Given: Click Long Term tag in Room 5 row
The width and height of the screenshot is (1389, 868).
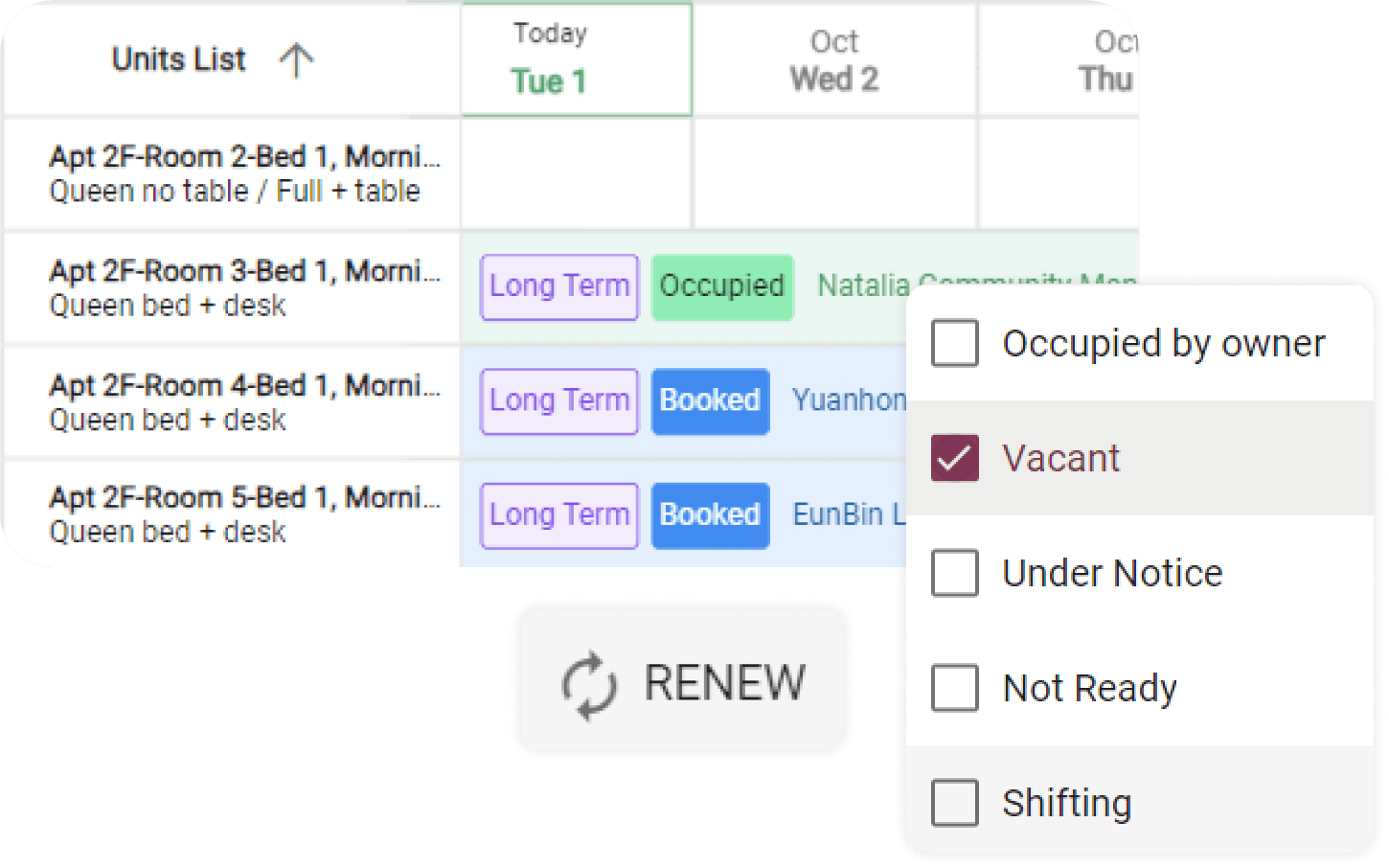Looking at the screenshot, I should click(x=559, y=515).
